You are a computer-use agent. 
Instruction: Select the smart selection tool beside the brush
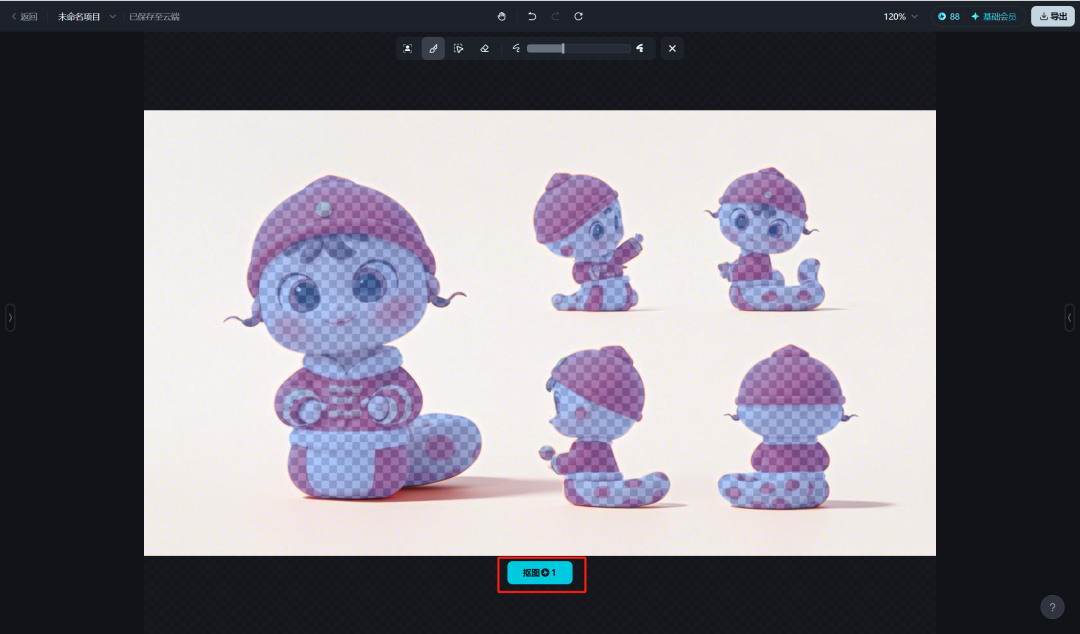click(x=458, y=48)
